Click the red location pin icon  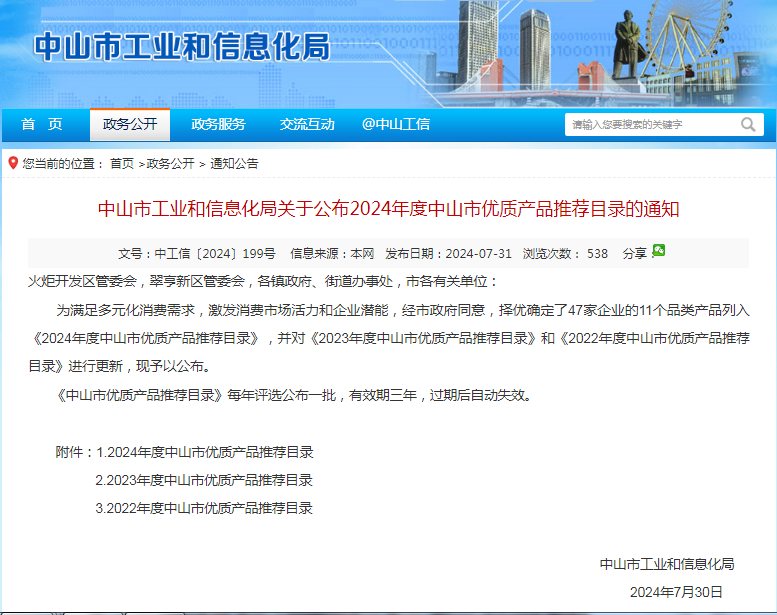(x=12, y=163)
